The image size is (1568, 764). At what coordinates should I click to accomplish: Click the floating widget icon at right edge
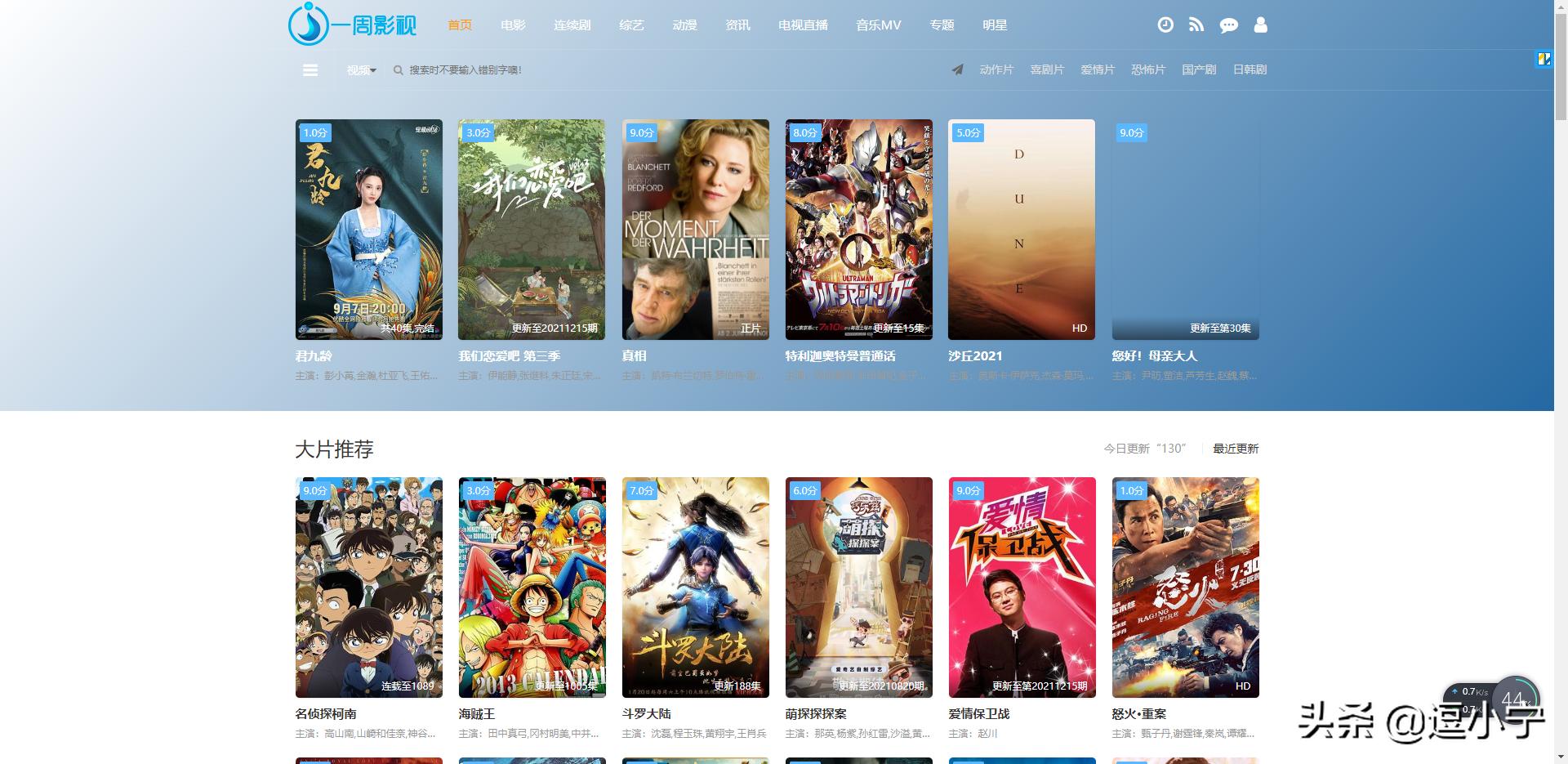[x=1544, y=59]
